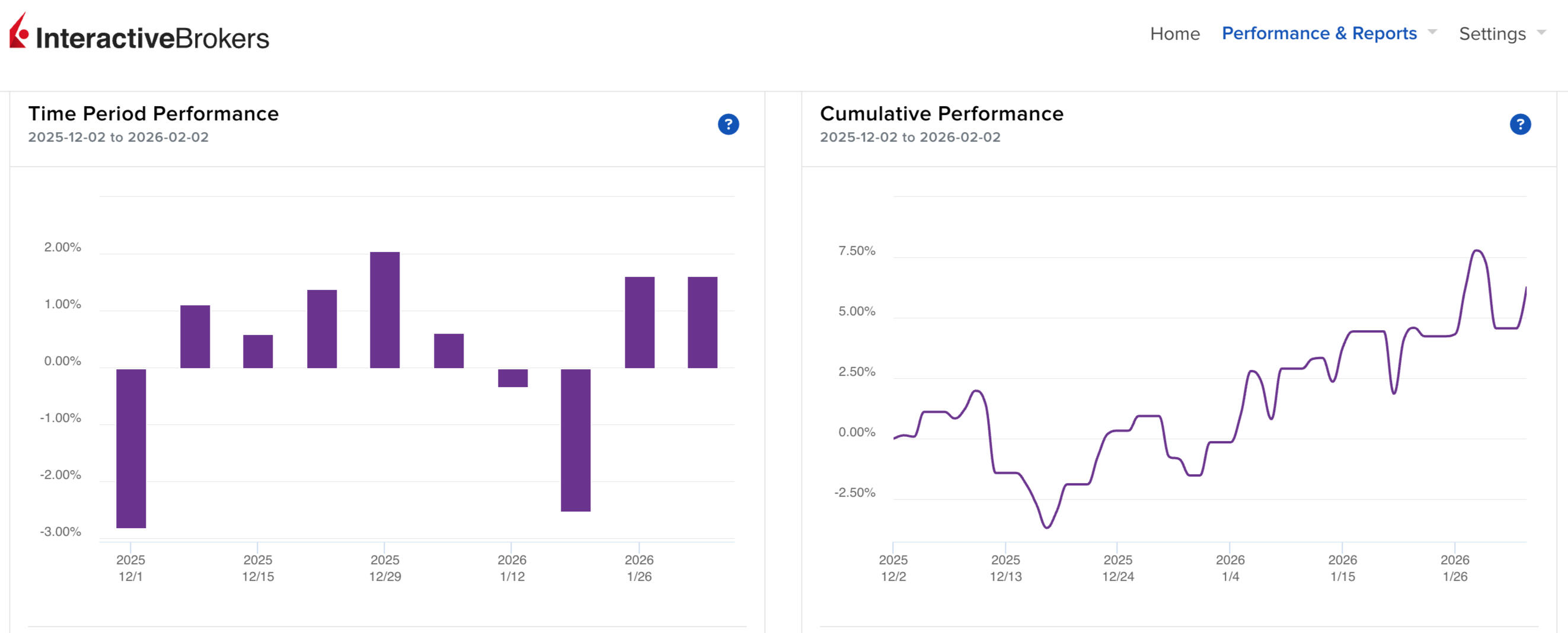
Task: Click the 2026 1/15 axis label
Action: 1342,567
